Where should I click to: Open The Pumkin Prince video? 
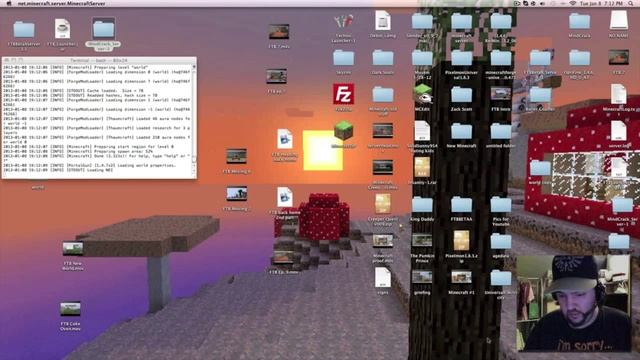tap(422, 240)
